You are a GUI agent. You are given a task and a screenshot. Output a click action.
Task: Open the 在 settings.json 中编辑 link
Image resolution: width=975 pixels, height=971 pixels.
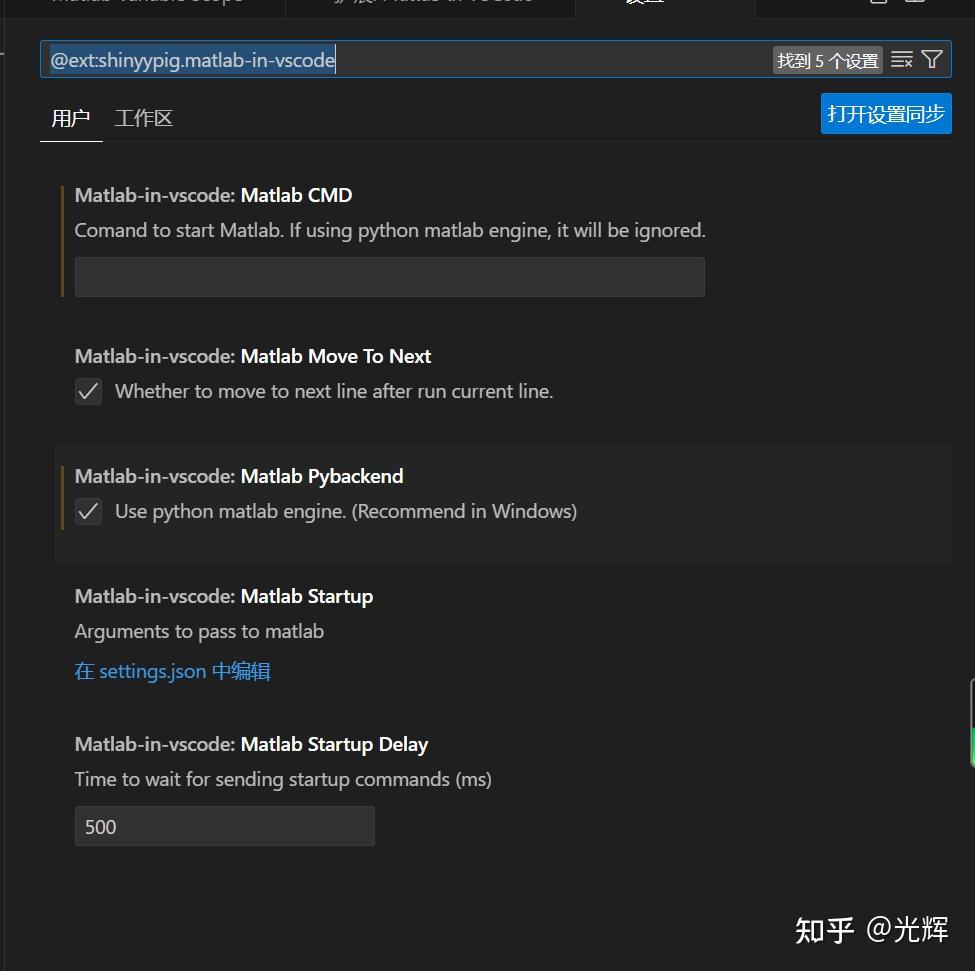(x=172, y=671)
